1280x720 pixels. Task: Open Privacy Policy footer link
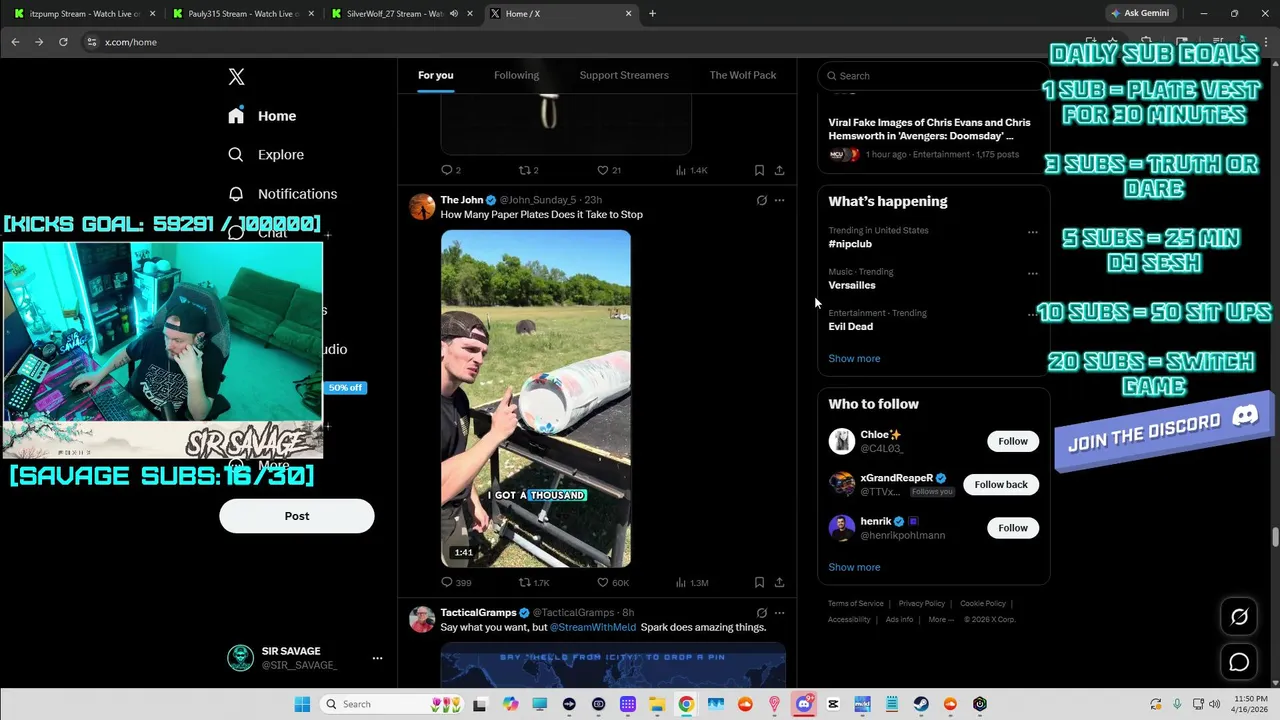[x=921, y=604]
